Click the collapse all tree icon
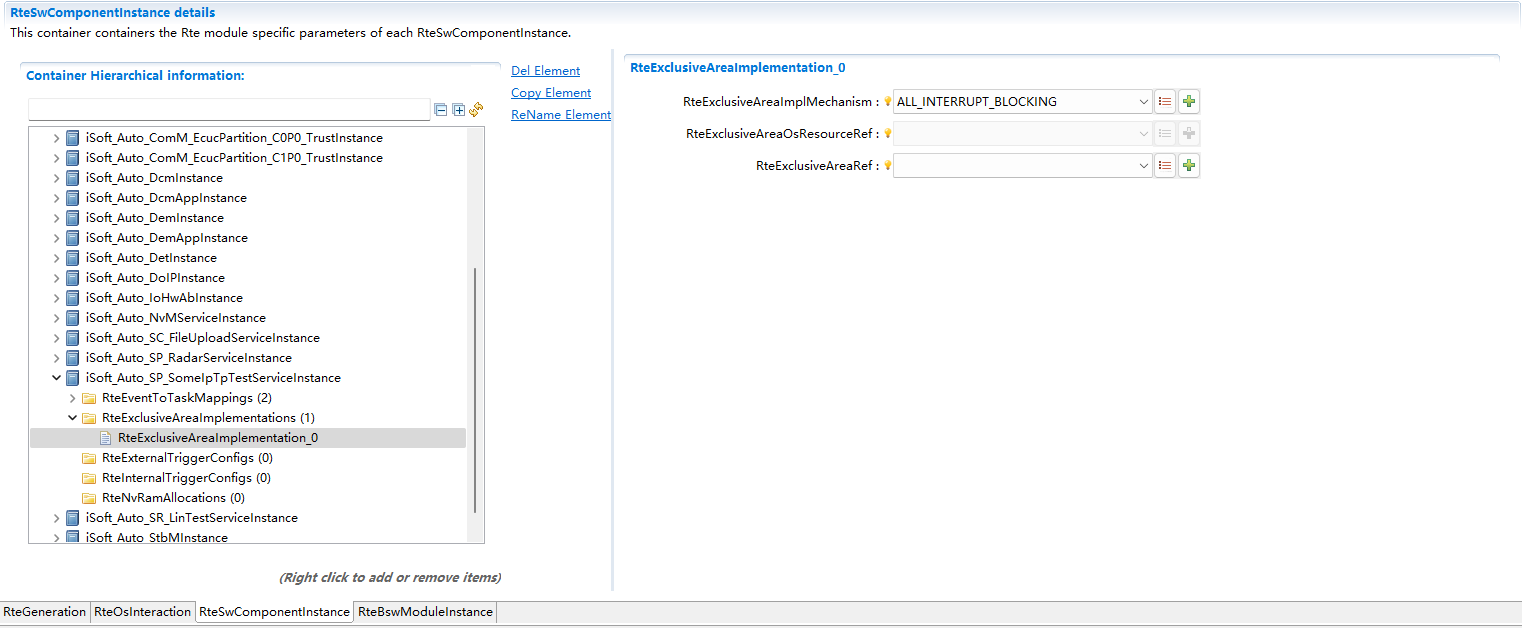 coord(441,110)
